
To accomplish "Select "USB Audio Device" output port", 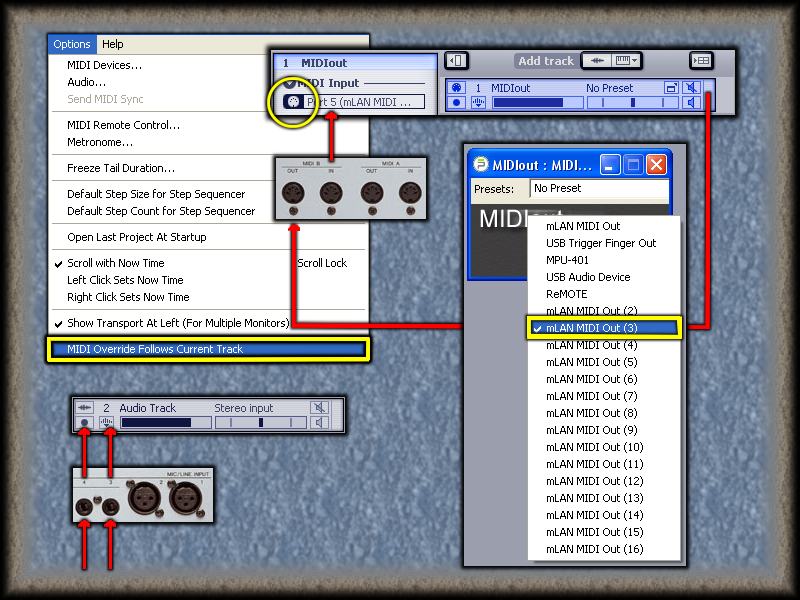I will tap(604, 277).
